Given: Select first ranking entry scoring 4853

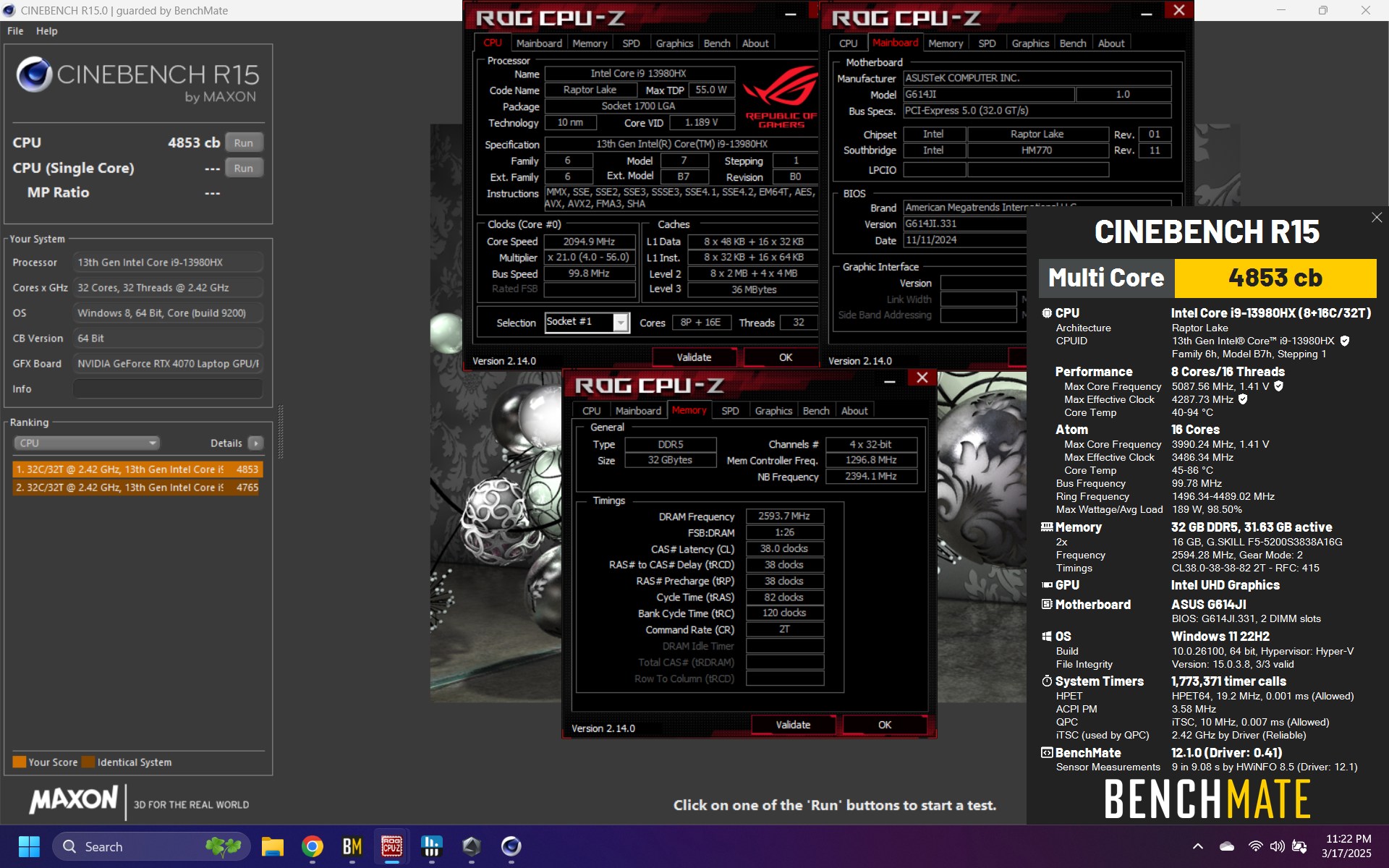Looking at the screenshot, I should pyautogui.click(x=137, y=469).
